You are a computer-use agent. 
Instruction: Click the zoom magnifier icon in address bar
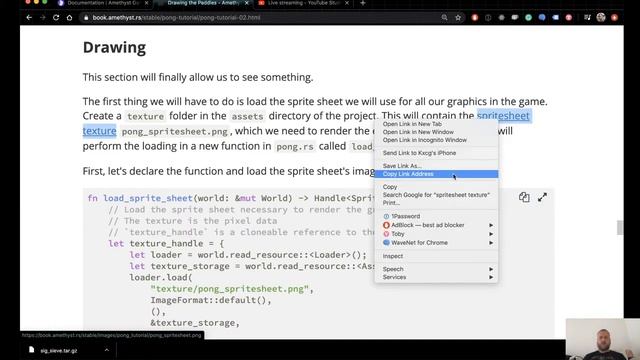444,18
